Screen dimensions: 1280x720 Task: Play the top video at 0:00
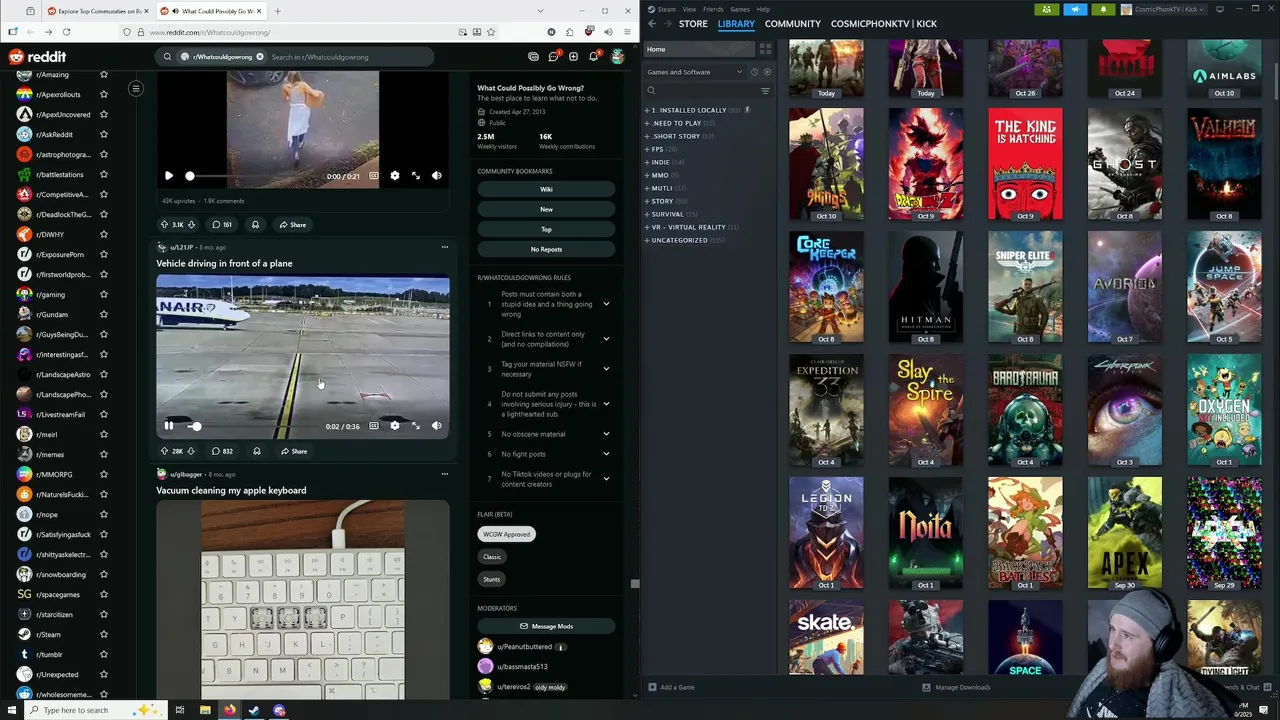point(169,176)
